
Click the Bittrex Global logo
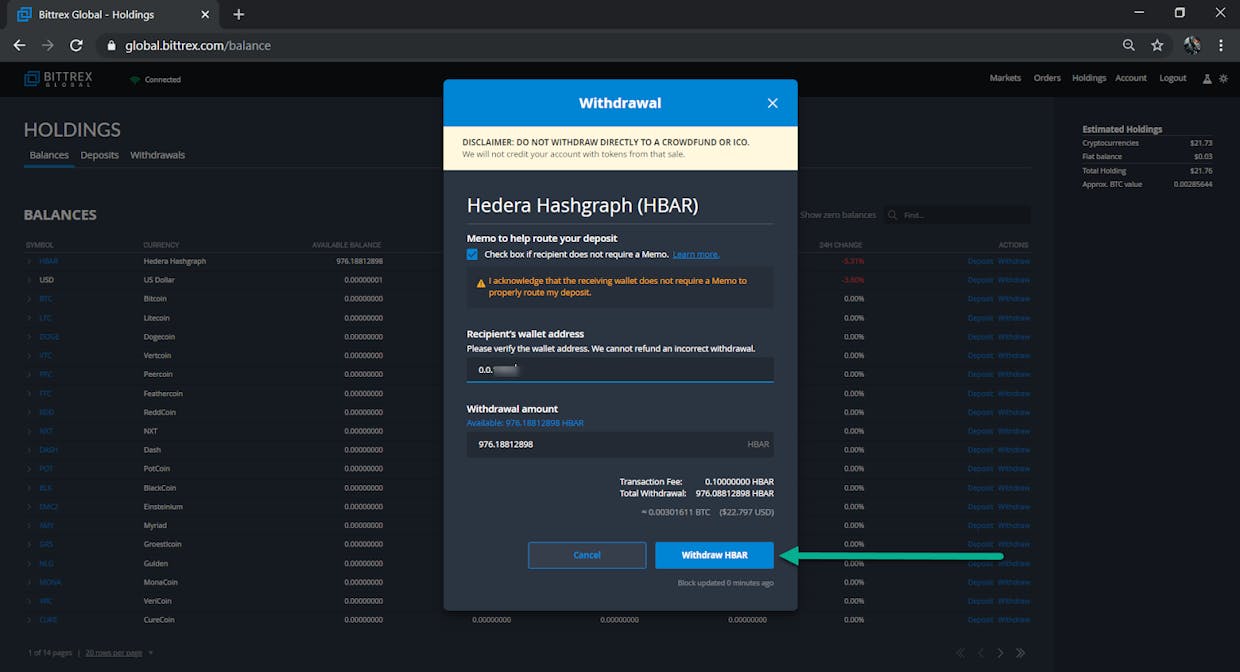click(x=58, y=79)
